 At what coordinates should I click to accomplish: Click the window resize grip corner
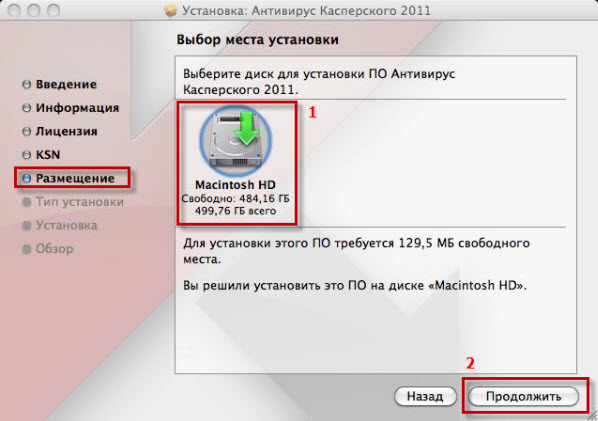(x=592, y=415)
